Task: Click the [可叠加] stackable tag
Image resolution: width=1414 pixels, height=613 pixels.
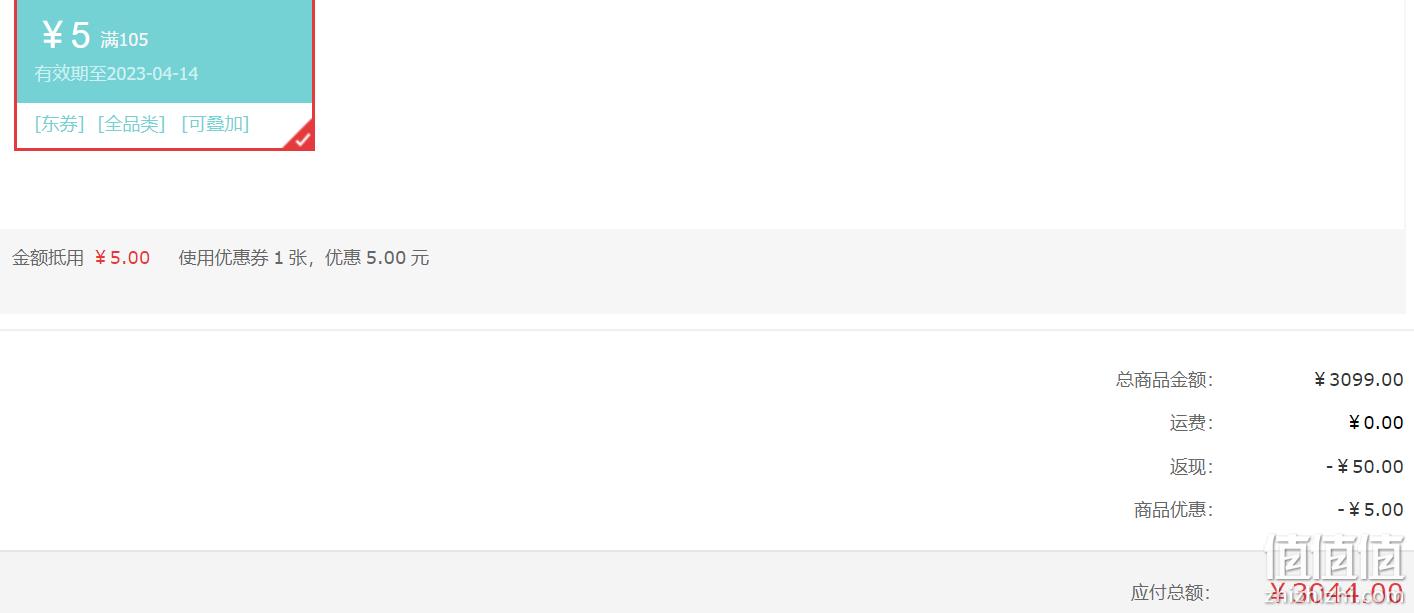Action: [215, 124]
